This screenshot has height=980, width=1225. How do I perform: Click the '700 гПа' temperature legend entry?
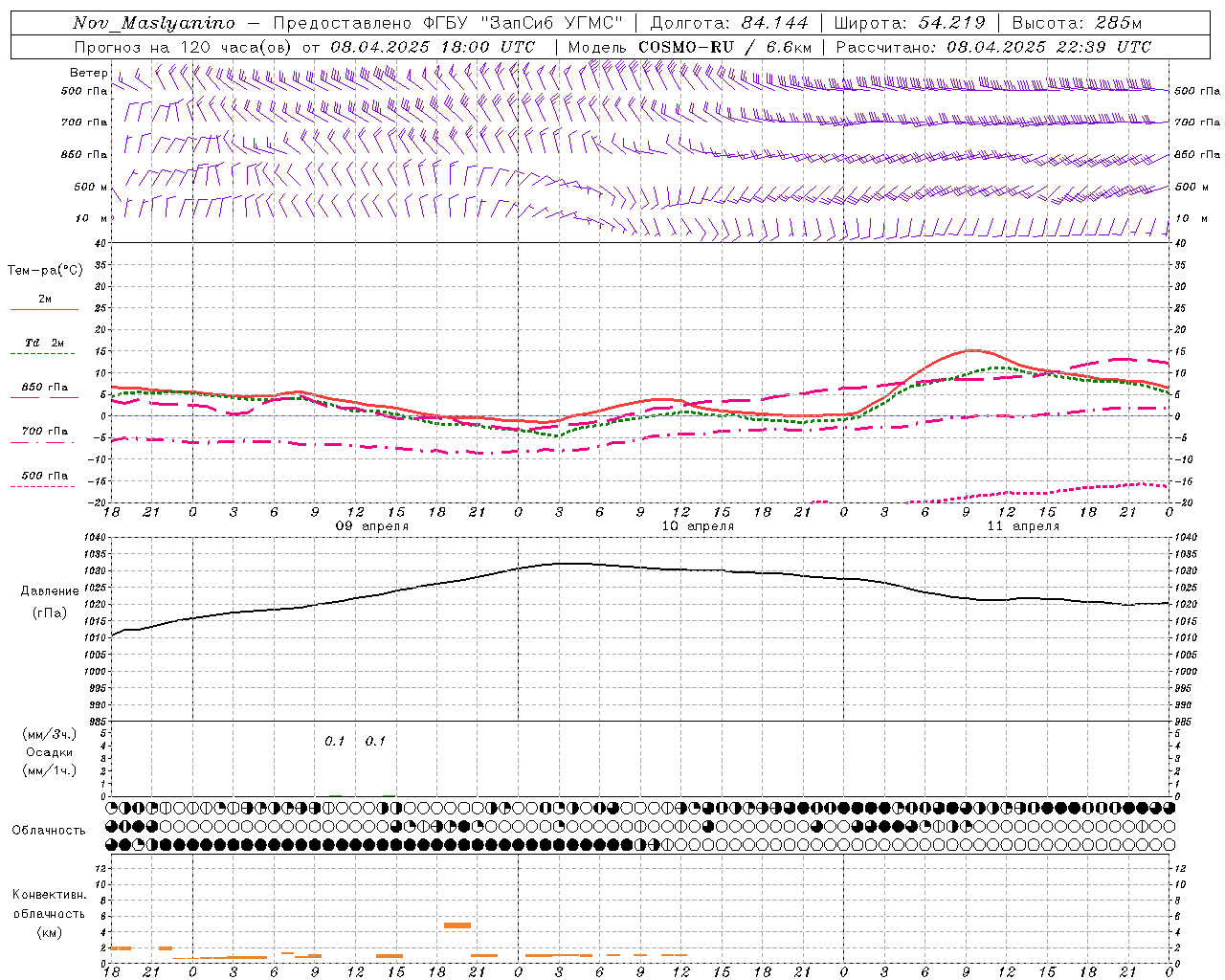point(45,432)
